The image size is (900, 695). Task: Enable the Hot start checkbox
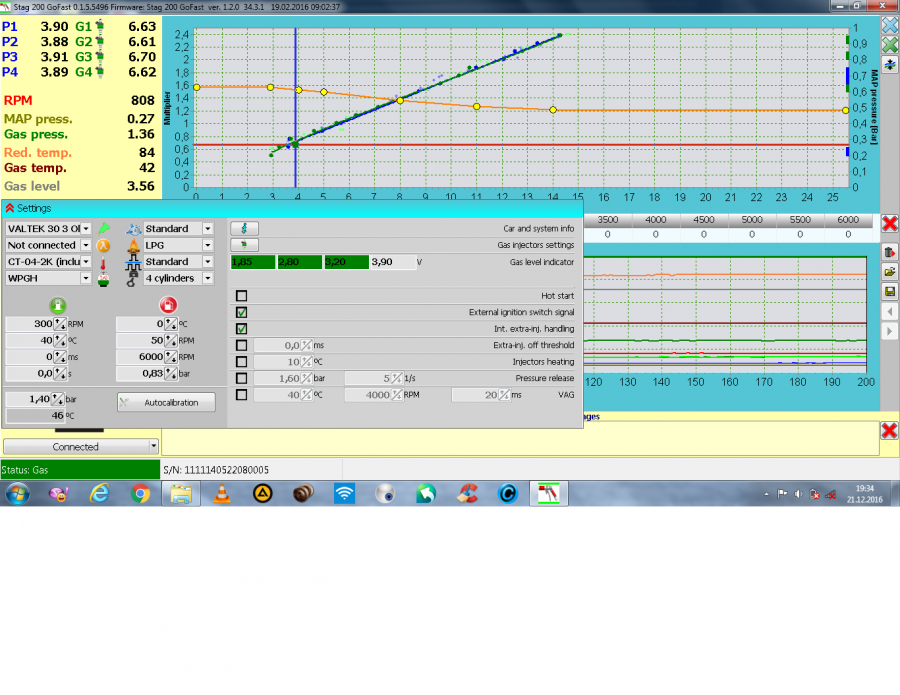pos(241,296)
